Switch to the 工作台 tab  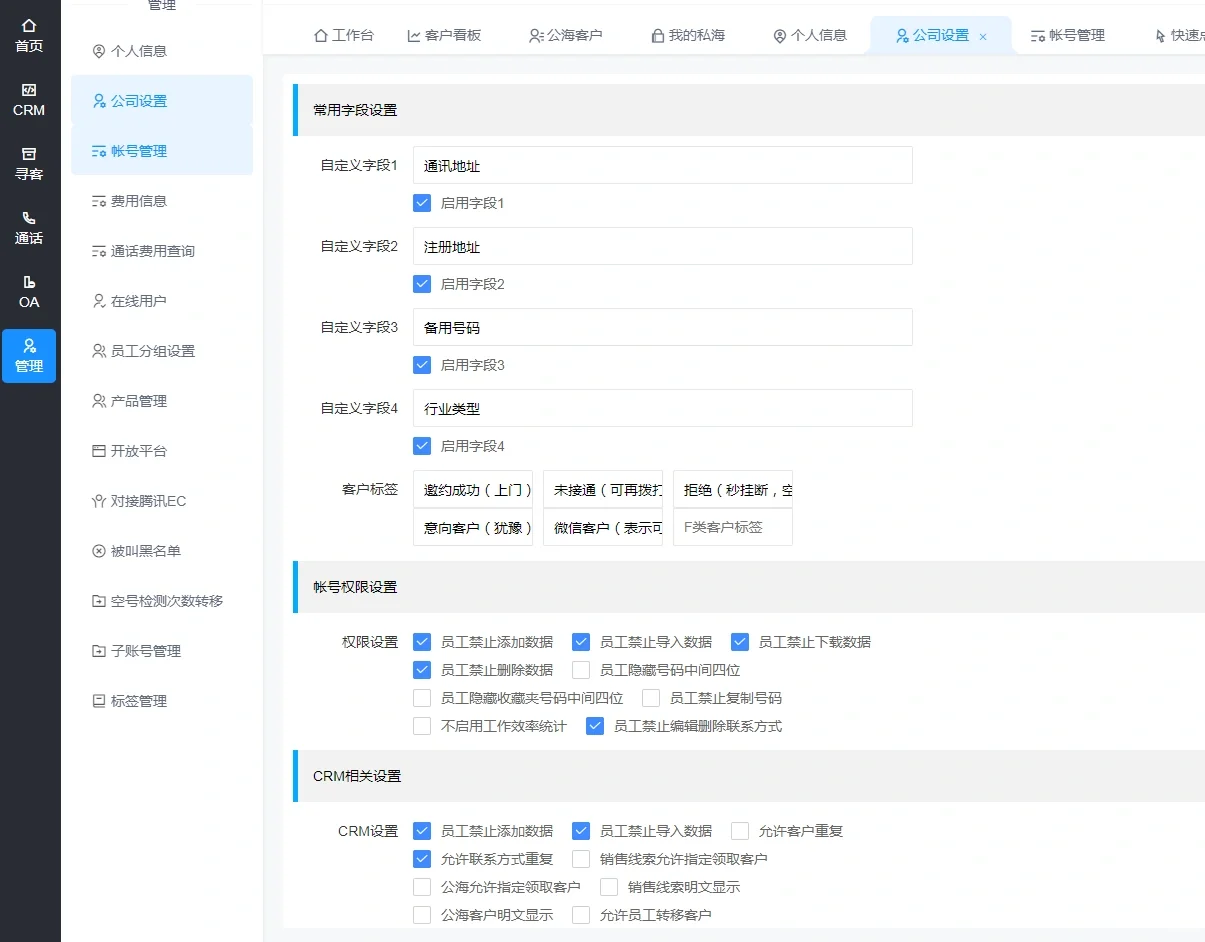(x=344, y=35)
